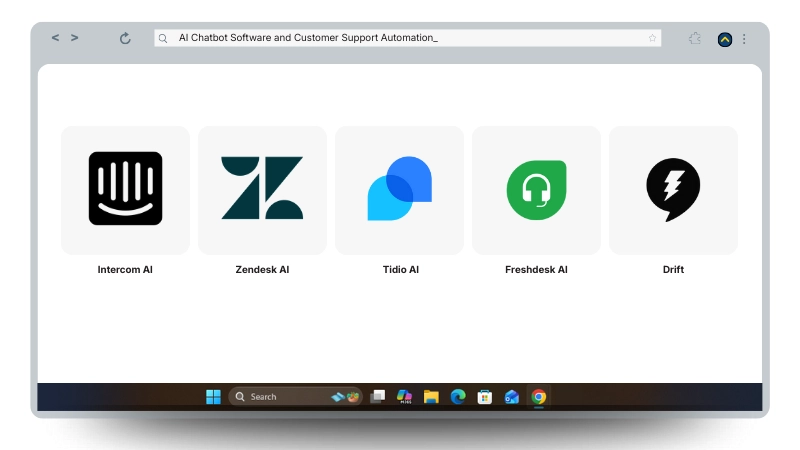Open Microsoft Store from the taskbar
Screen dimensions: 800x450
(485, 396)
